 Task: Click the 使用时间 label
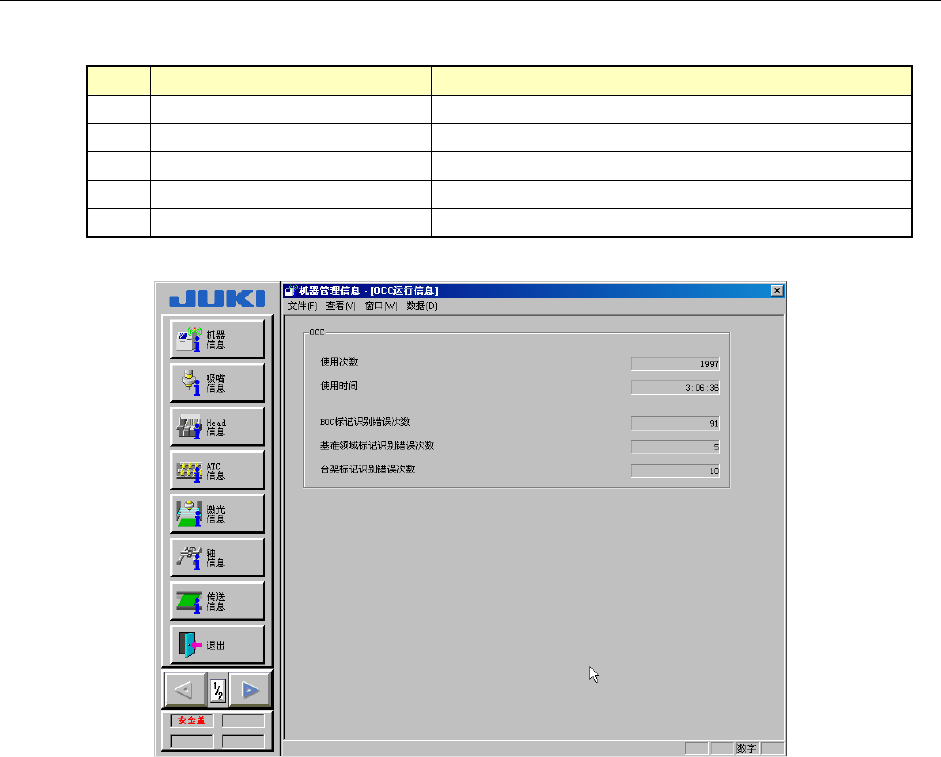(339, 386)
